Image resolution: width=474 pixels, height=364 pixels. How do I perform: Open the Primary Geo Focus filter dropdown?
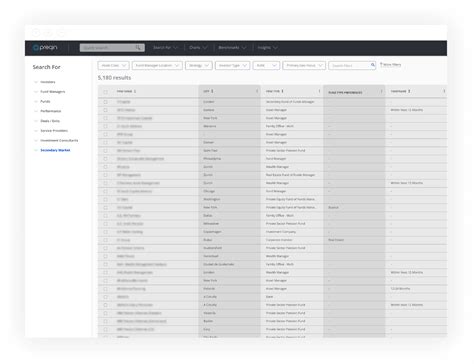304,65
